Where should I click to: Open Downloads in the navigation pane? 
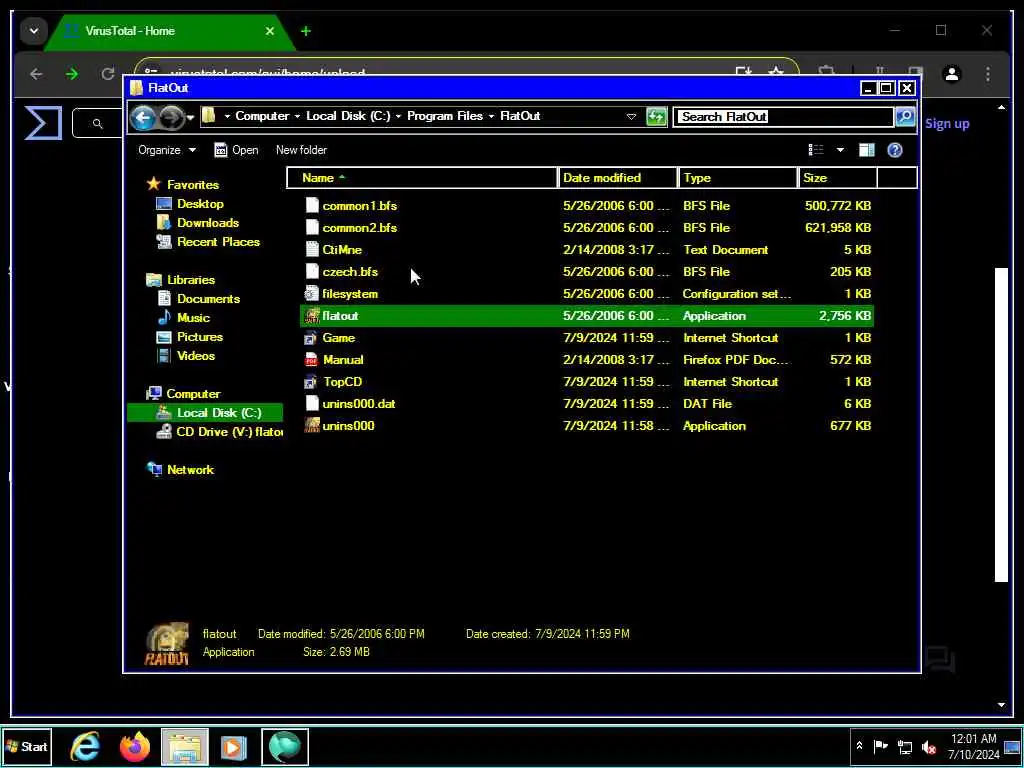208,223
